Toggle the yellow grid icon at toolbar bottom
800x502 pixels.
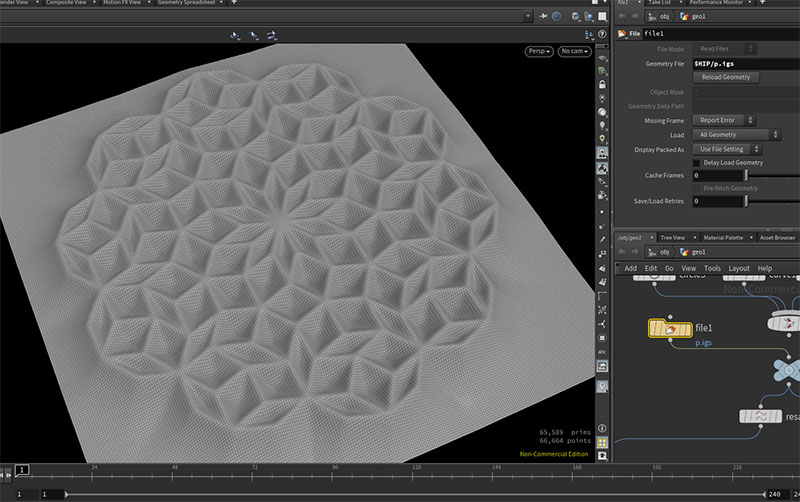603,442
